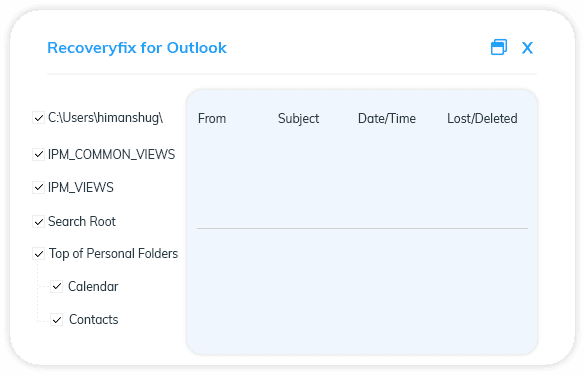The image size is (585, 375).
Task: Uncheck the Calendar folder checkbox
Action: point(56,287)
